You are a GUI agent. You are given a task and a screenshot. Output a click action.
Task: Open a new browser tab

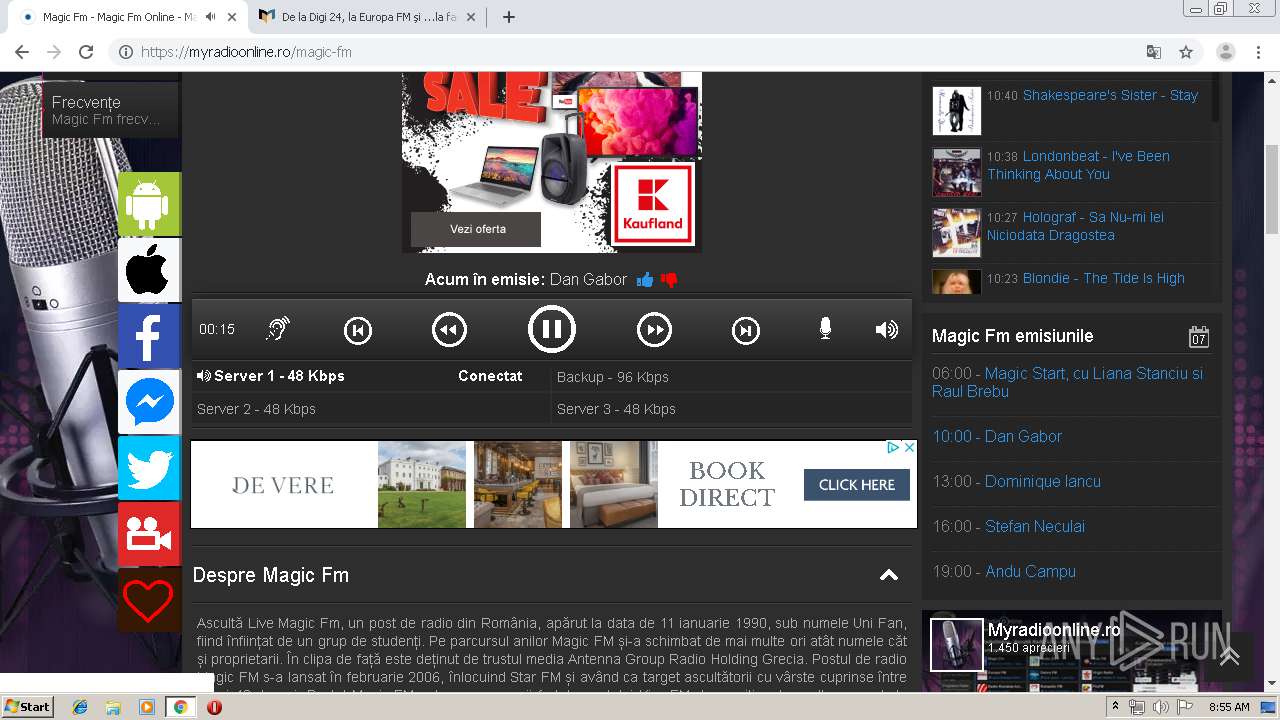[508, 17]
